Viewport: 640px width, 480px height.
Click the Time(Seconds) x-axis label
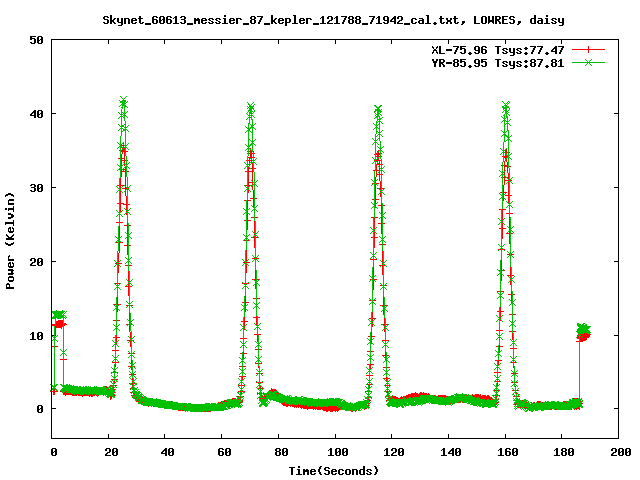coord(334,471)
